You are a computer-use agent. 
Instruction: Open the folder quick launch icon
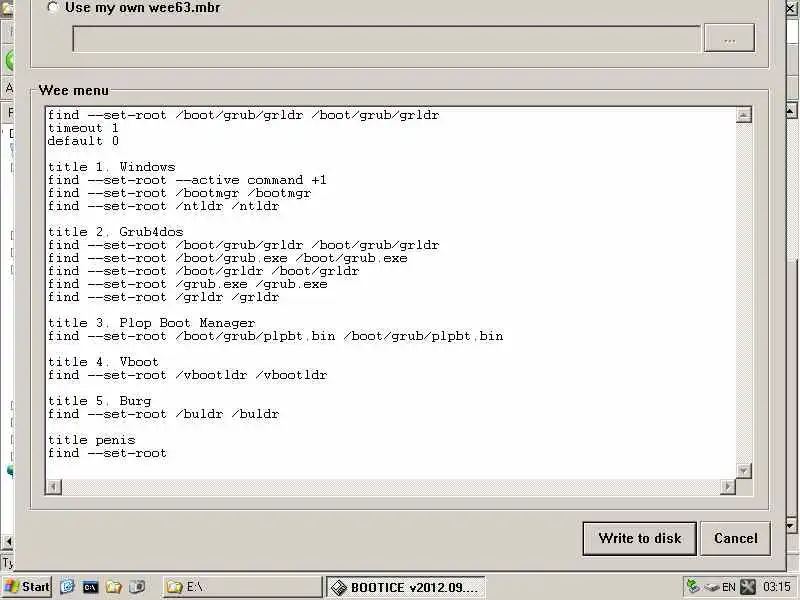pyautogui.click(x=113, y=587)
